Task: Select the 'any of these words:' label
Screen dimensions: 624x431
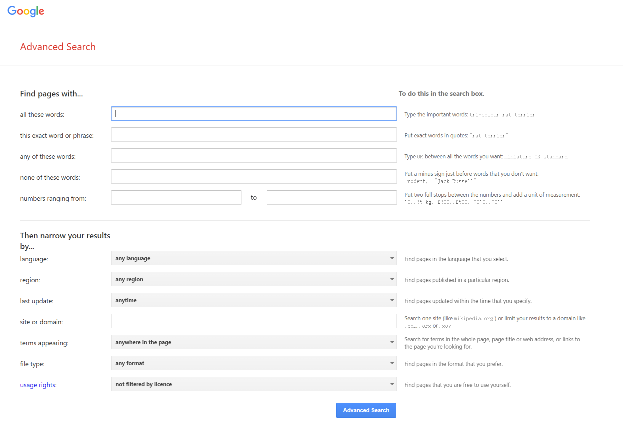Action: [x=47, y=157]
